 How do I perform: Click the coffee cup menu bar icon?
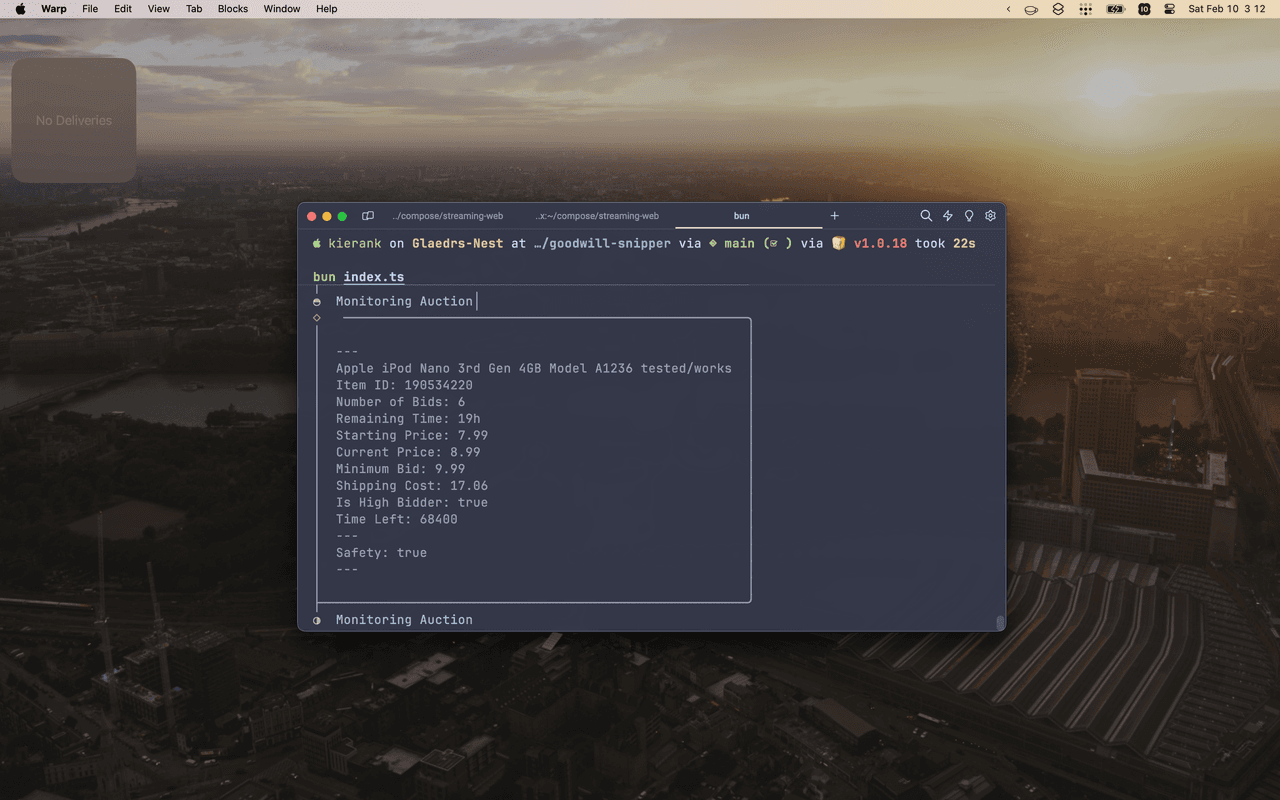[1031, 9]
